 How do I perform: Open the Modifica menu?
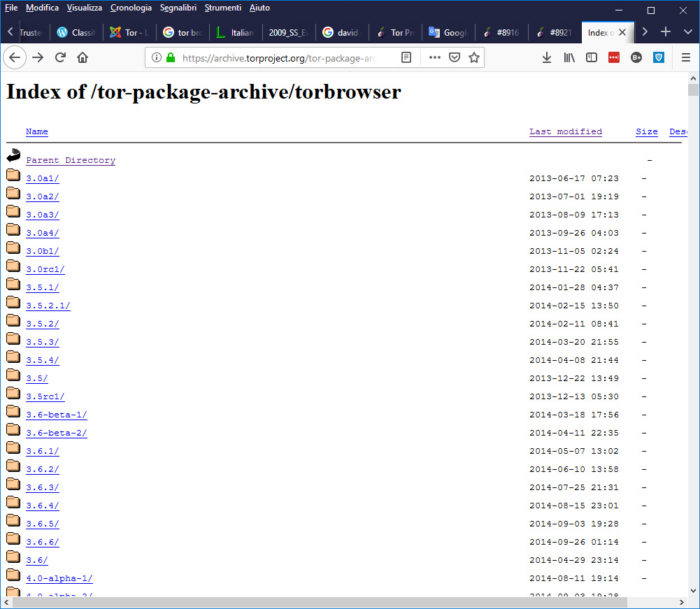(42, 8)
